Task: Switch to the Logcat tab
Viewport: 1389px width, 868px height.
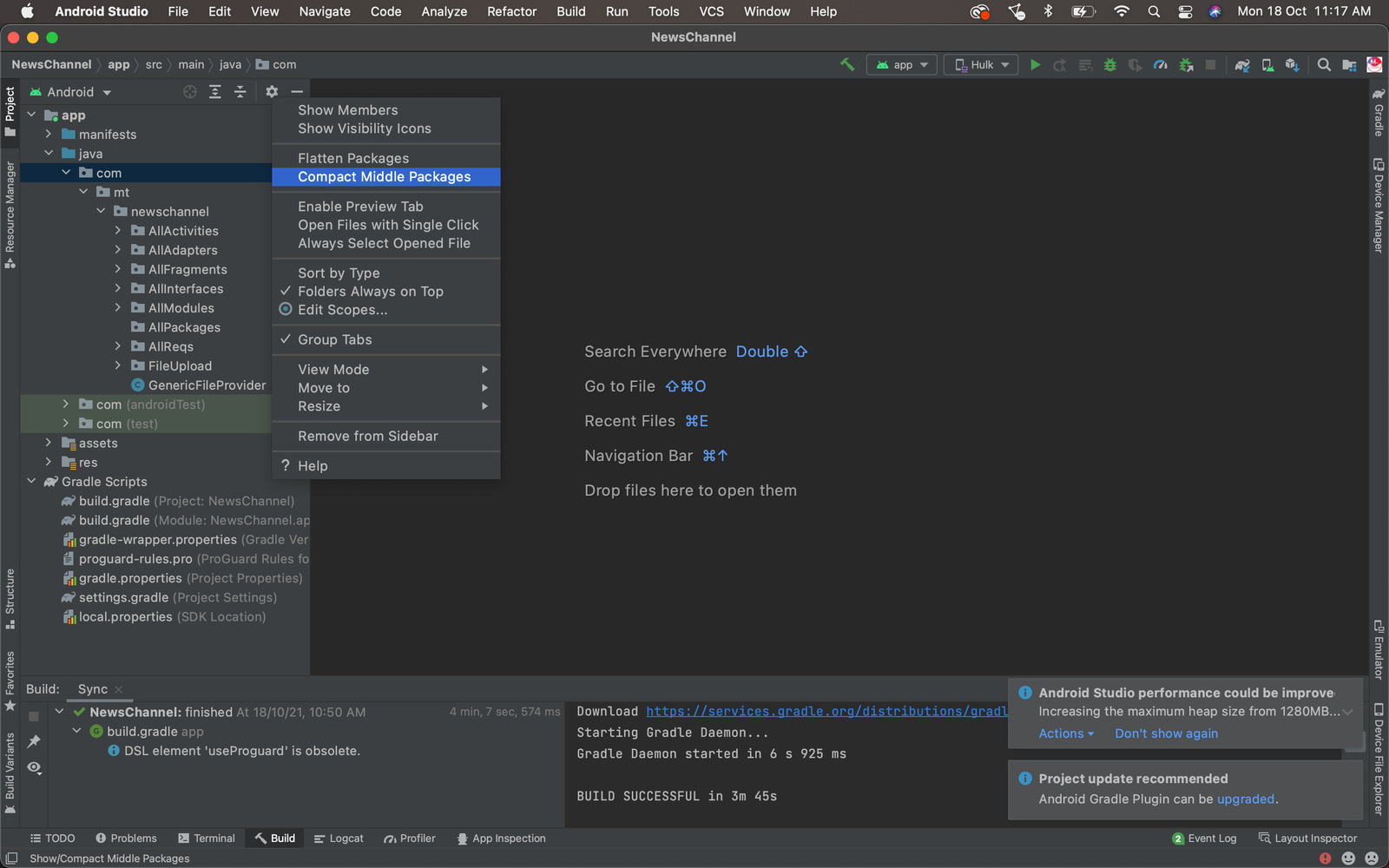Action: pyautogui.click(x=339, y=838)
